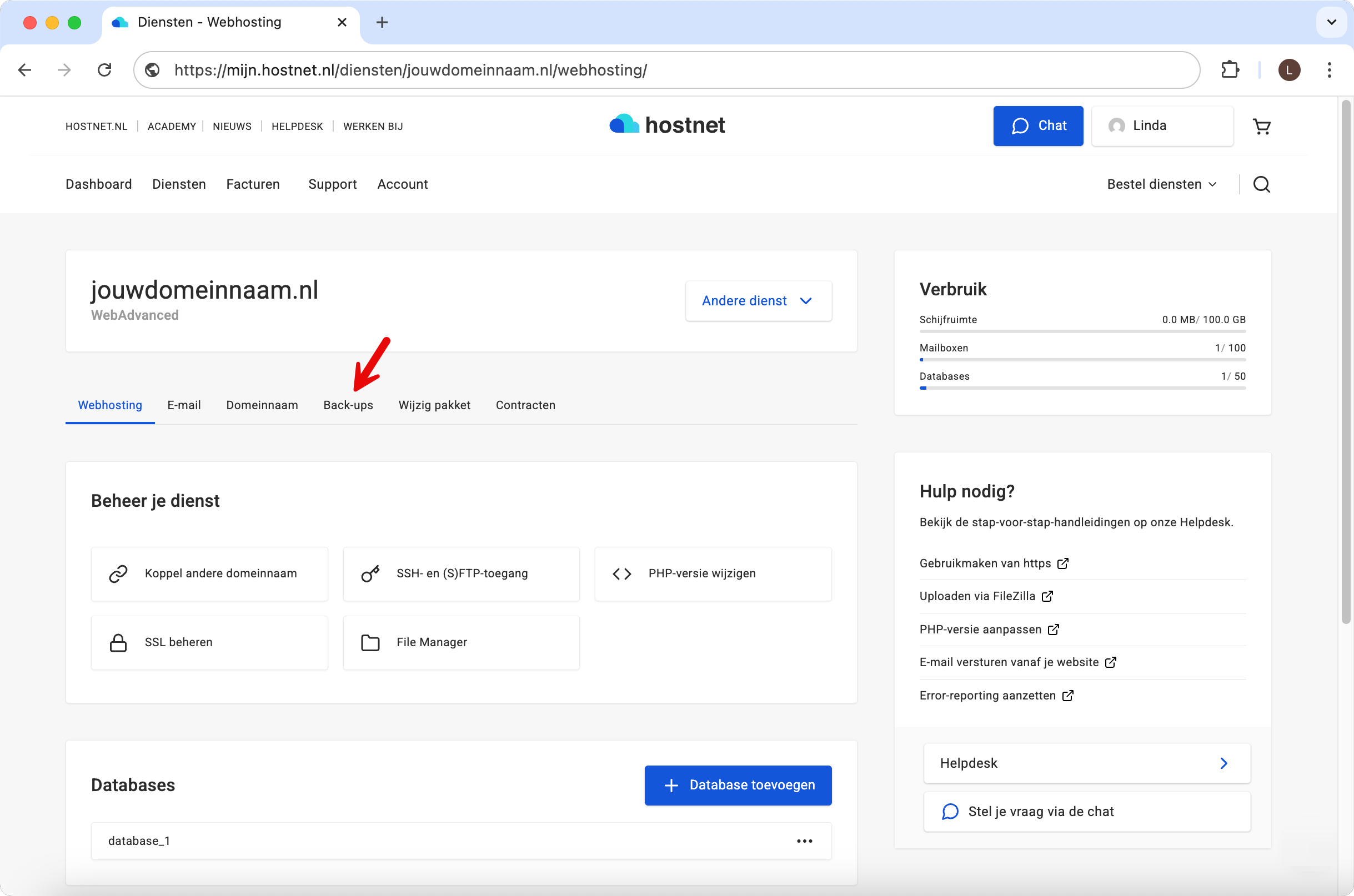Viewport: 1354px width, 896px height.
Task: Open the external link for Uploaden via FileZilla
Action: tap(1047, 596)
